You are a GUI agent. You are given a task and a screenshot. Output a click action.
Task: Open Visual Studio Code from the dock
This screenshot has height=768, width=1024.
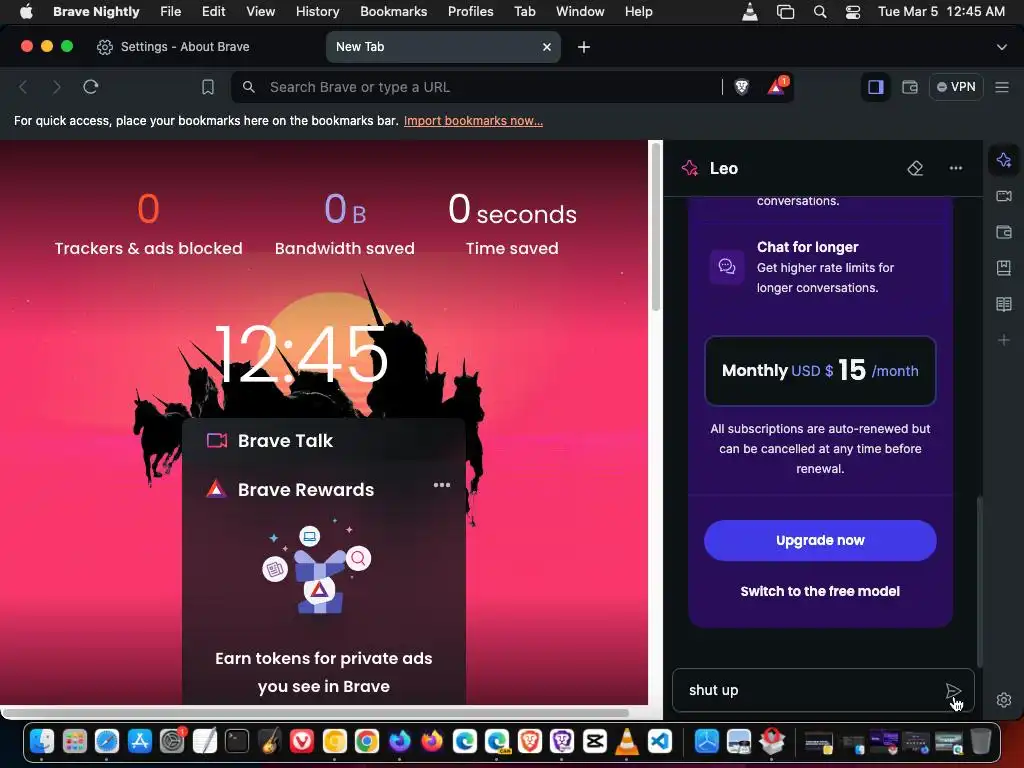coord(660,741)
